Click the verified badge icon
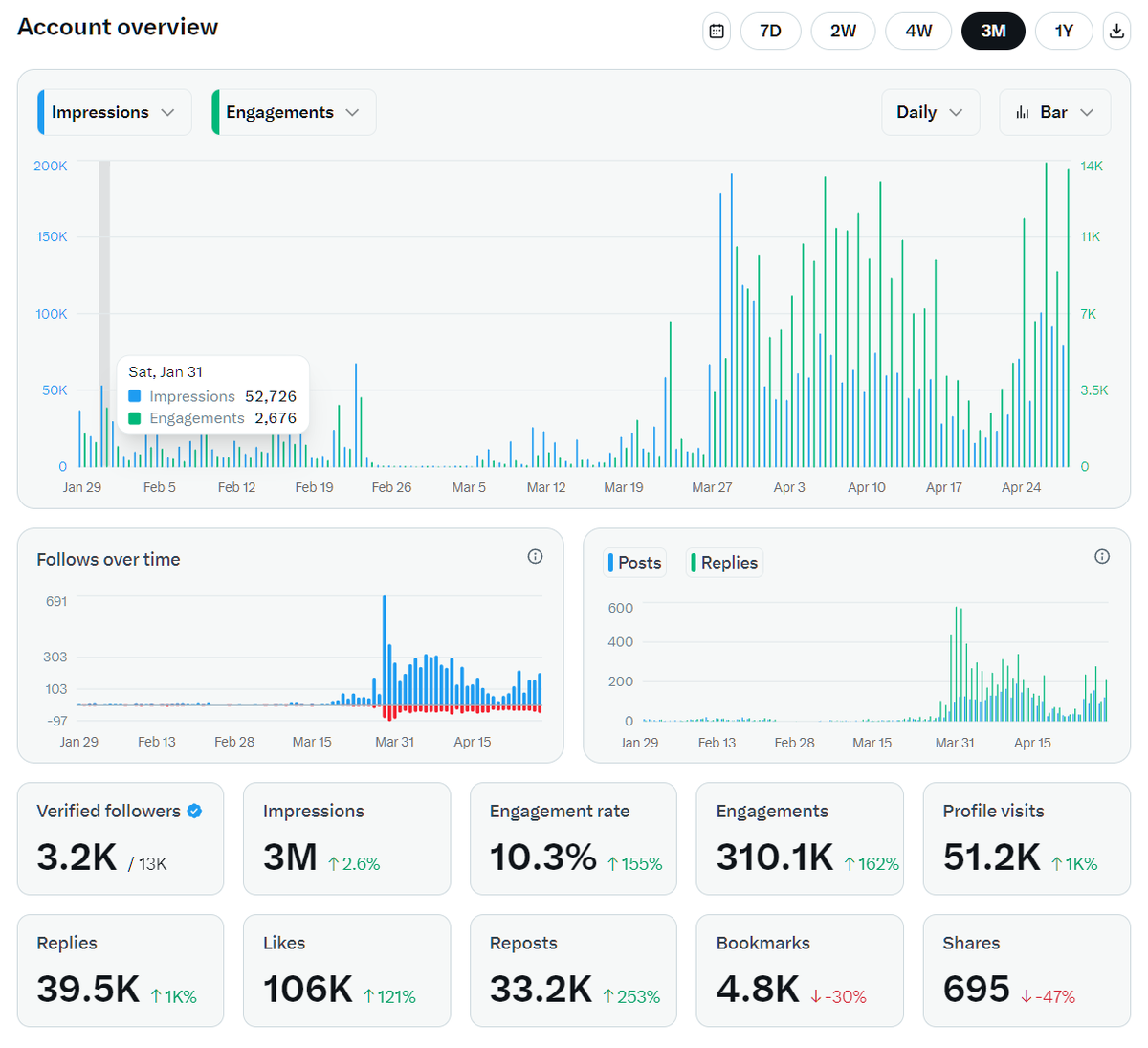The image size is (1148, 1048). point(194,811)
